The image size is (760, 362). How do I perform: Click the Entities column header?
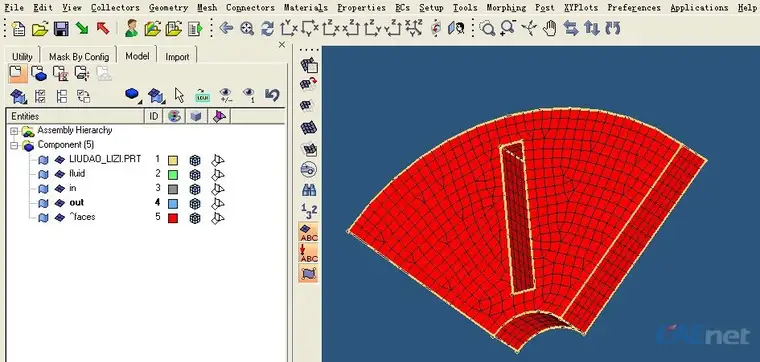pyautogui.click(x=75, y=116)
